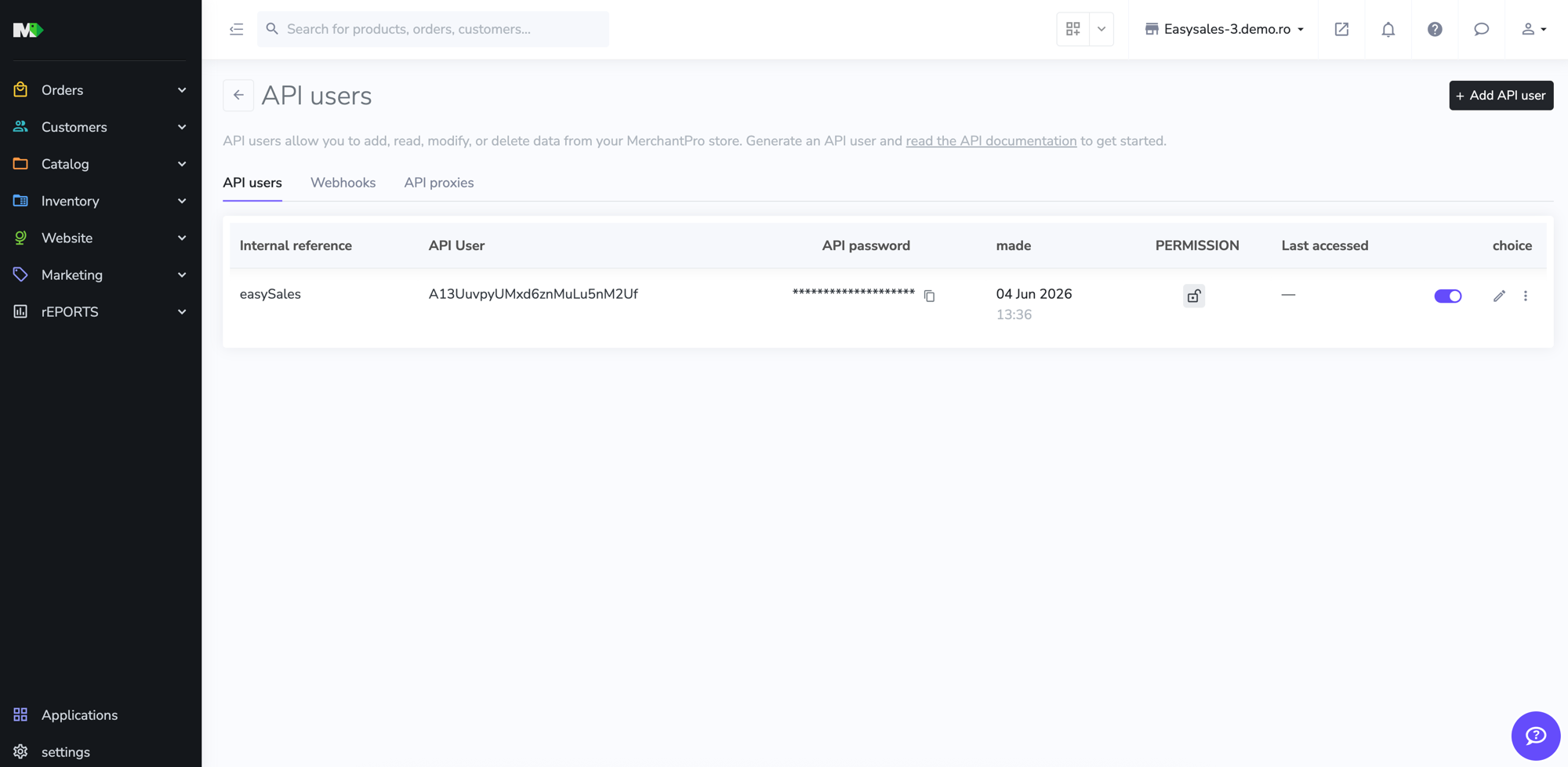Expand the Marketing menu chevron
This screenshot has width=1568, height=767.
(x=182, y=274)
